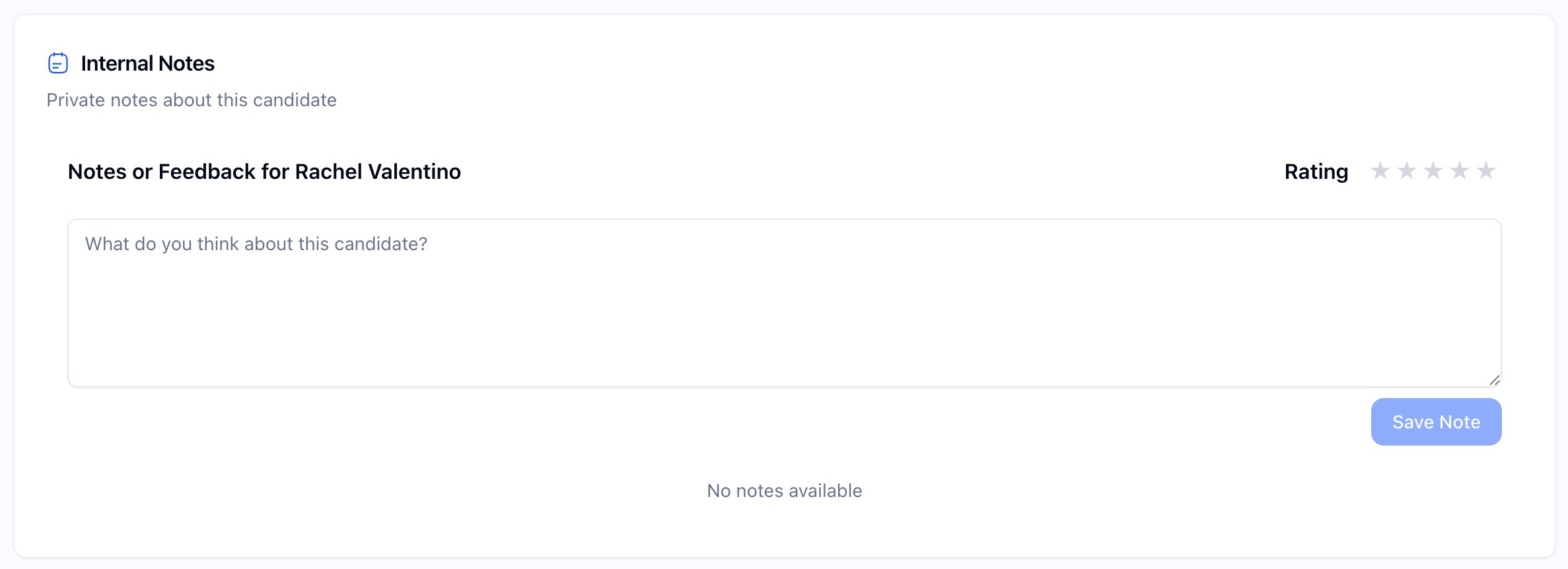The height and width of the screenshot is (569, 1568).
Task: Grab the textarea resize handle
Action: [1494, 380]
